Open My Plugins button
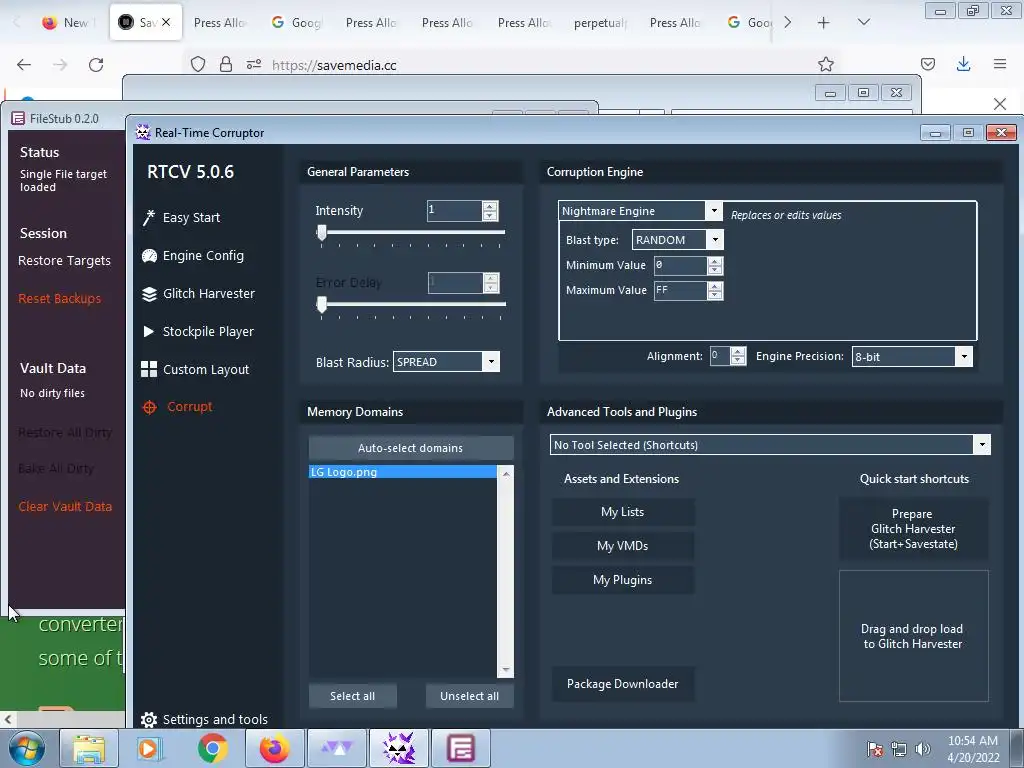This screenshot has width=1024, height=768. point(622,580)
